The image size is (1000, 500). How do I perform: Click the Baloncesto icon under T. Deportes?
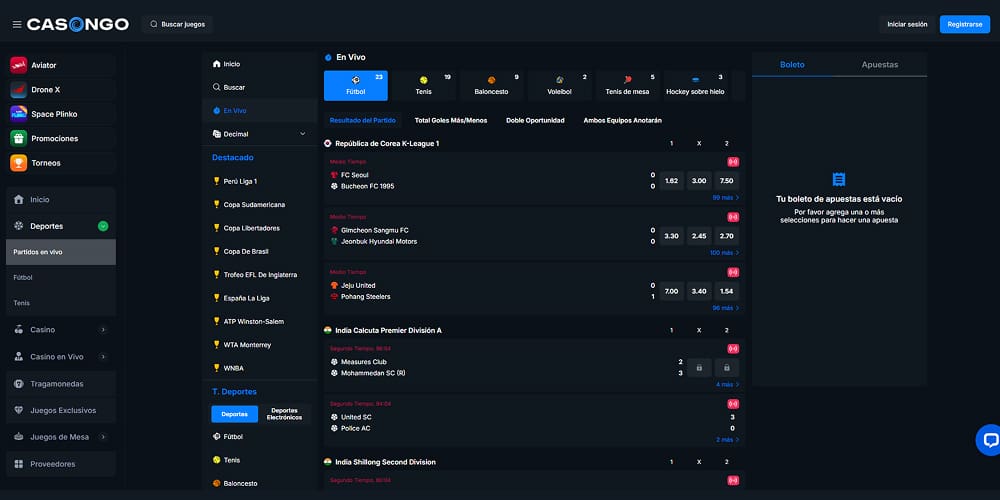(217, 483)
